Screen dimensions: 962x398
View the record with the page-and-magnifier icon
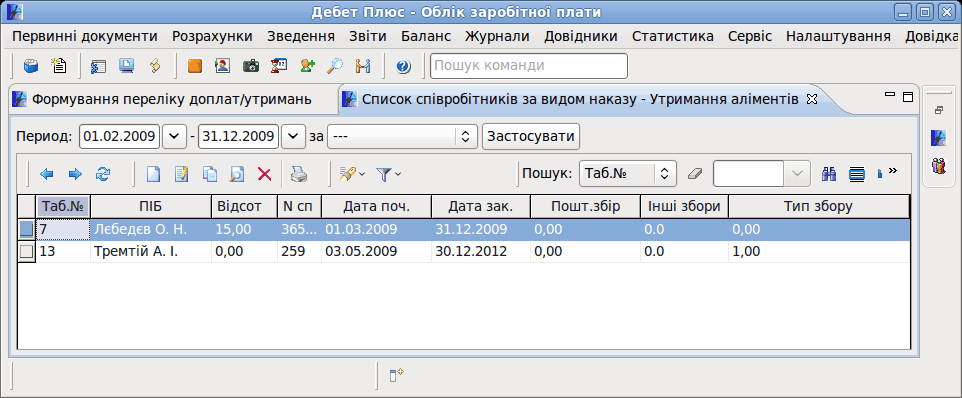click(237, 175)
